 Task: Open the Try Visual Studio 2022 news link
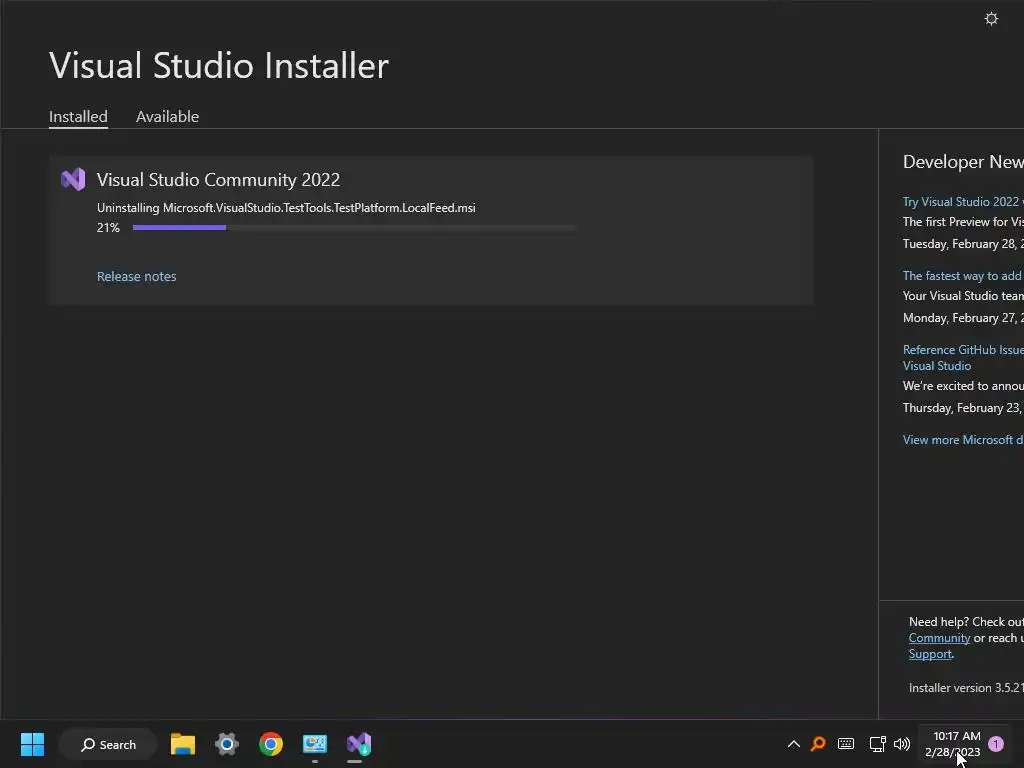(963, 202)
